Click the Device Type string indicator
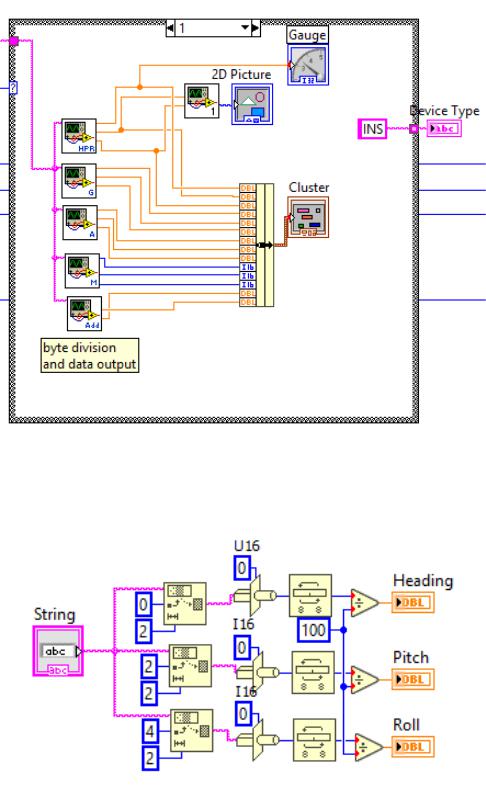 (444, 129)
